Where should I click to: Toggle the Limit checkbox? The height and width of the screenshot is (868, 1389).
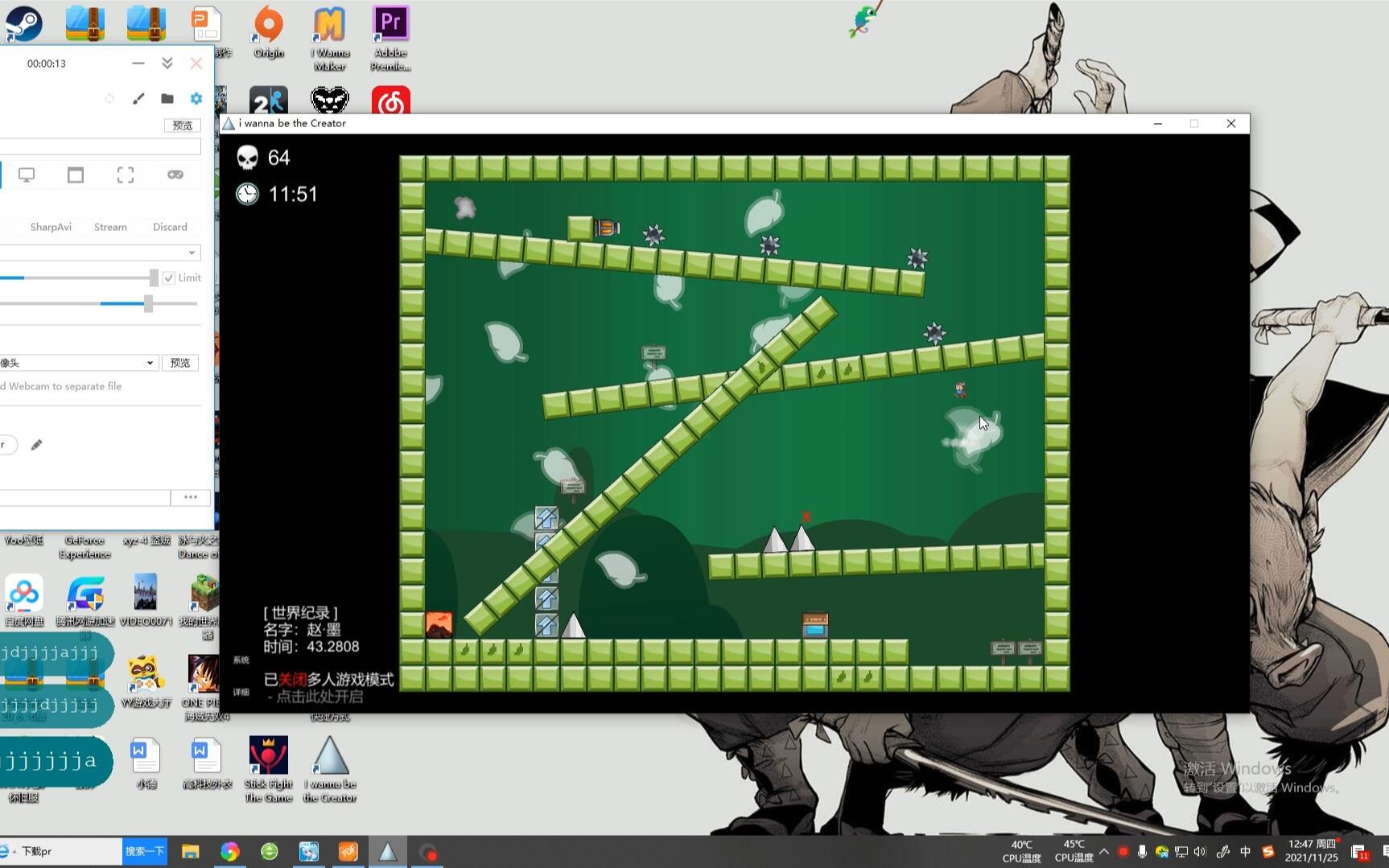[x=169, y=278]
